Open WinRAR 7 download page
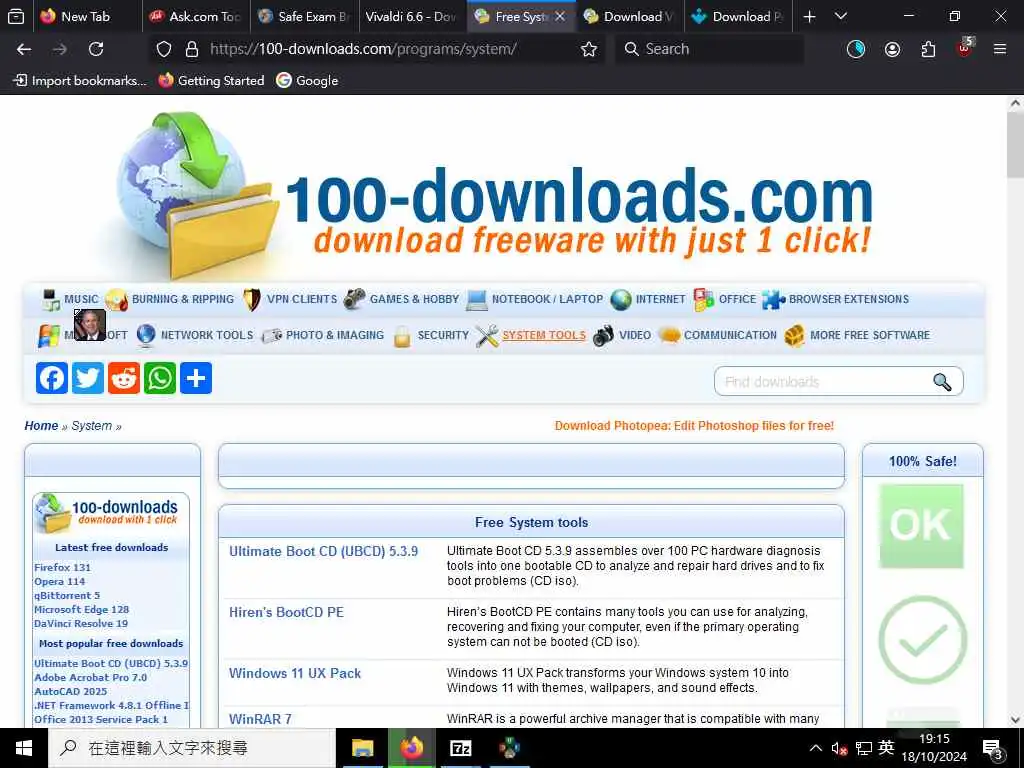 point(260,719)
